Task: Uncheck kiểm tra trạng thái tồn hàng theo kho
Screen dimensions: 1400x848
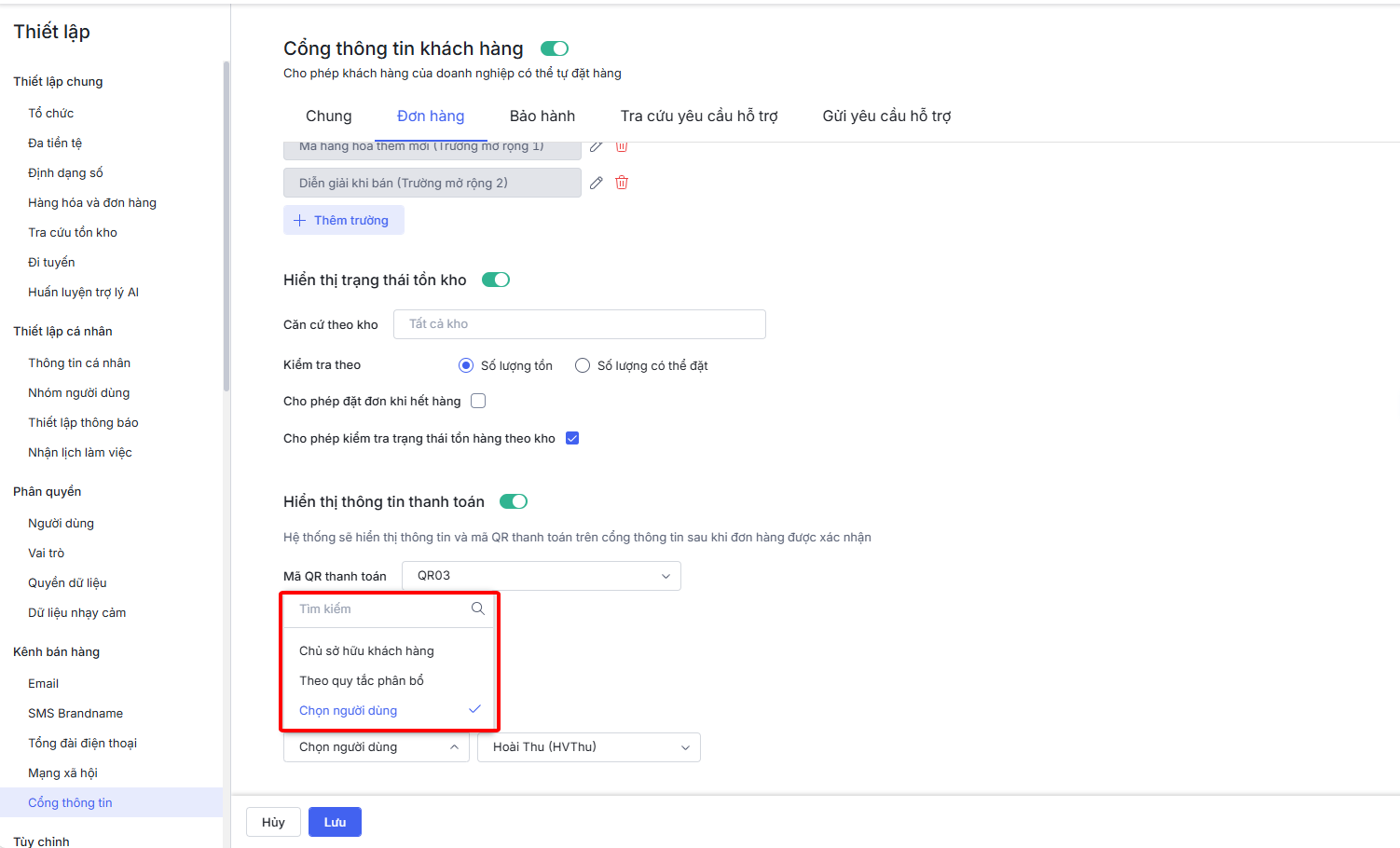Action: (572, 438)
